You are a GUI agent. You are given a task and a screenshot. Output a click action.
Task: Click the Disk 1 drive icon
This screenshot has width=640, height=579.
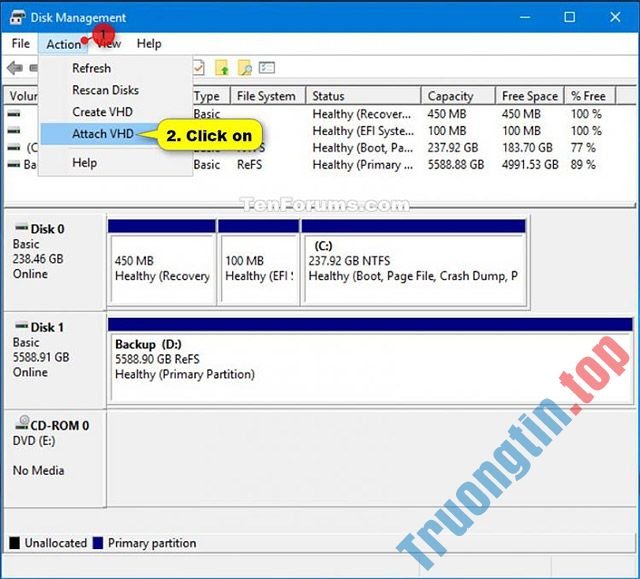[21, 326]
